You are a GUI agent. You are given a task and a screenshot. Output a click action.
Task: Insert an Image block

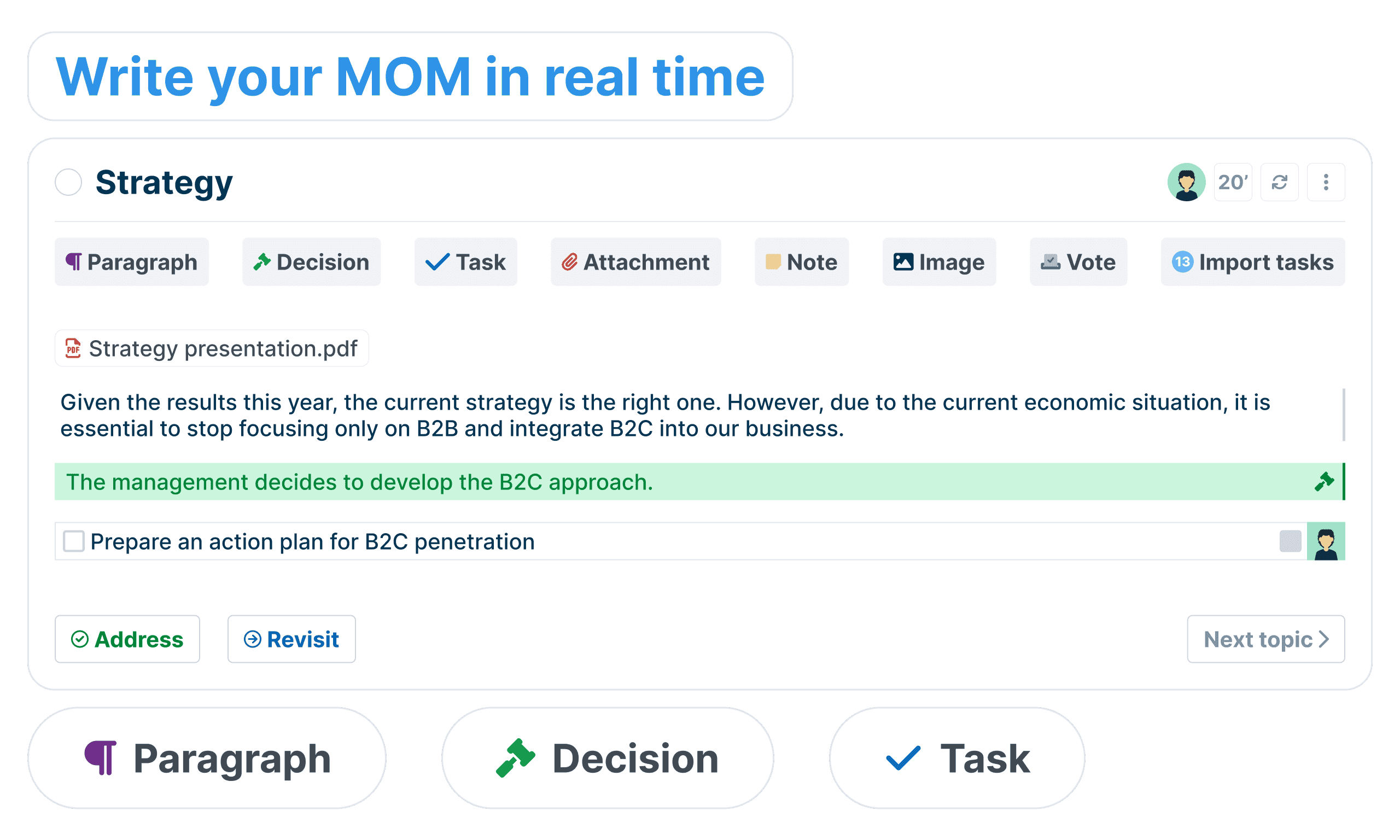click(939, 262)
